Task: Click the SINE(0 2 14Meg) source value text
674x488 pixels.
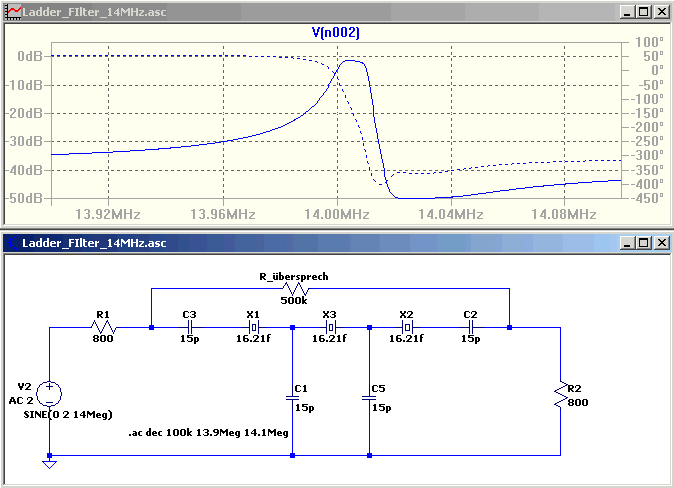Action: pyautogui.click(x=68, y=414)
